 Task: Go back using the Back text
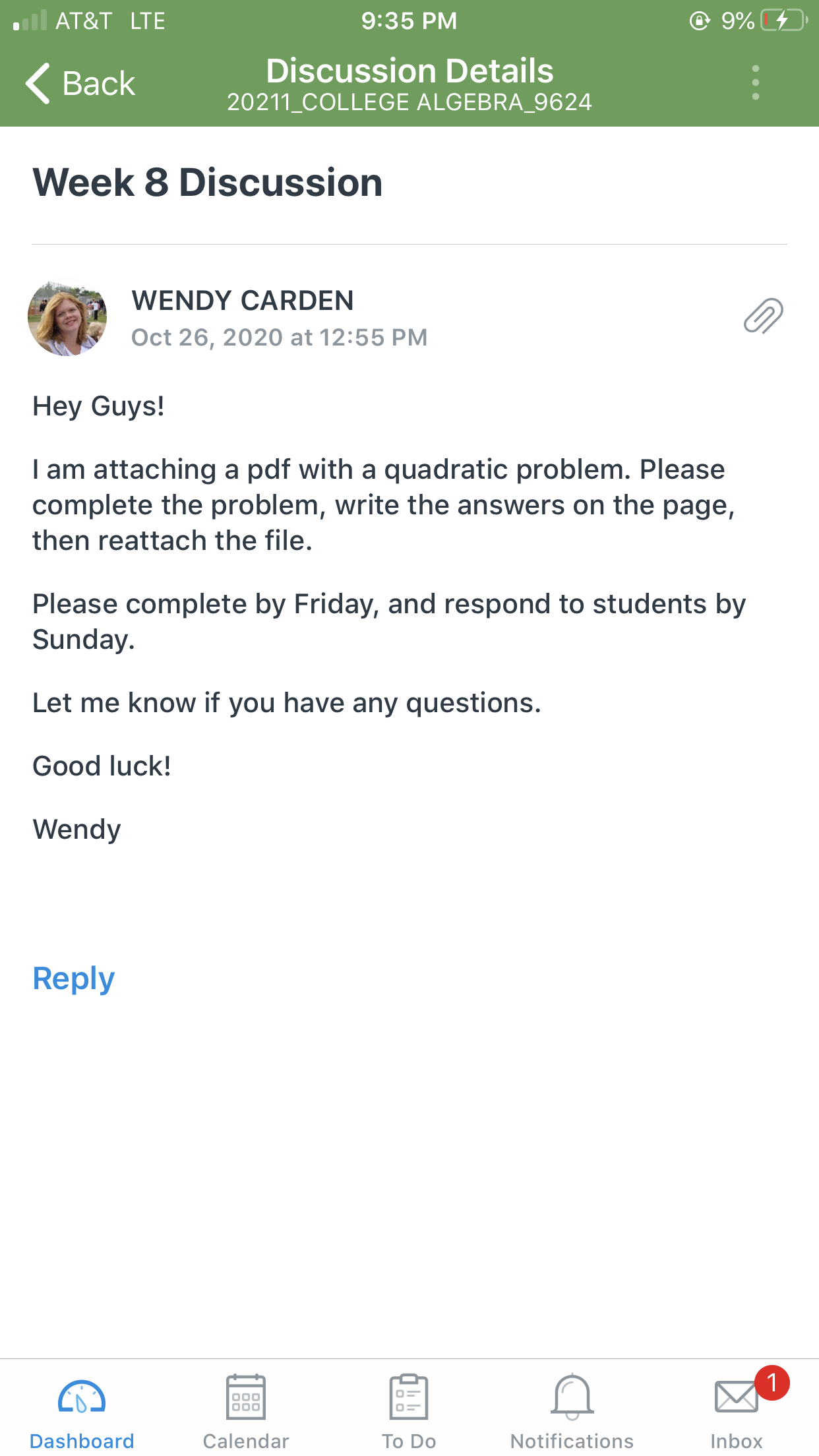99,84
